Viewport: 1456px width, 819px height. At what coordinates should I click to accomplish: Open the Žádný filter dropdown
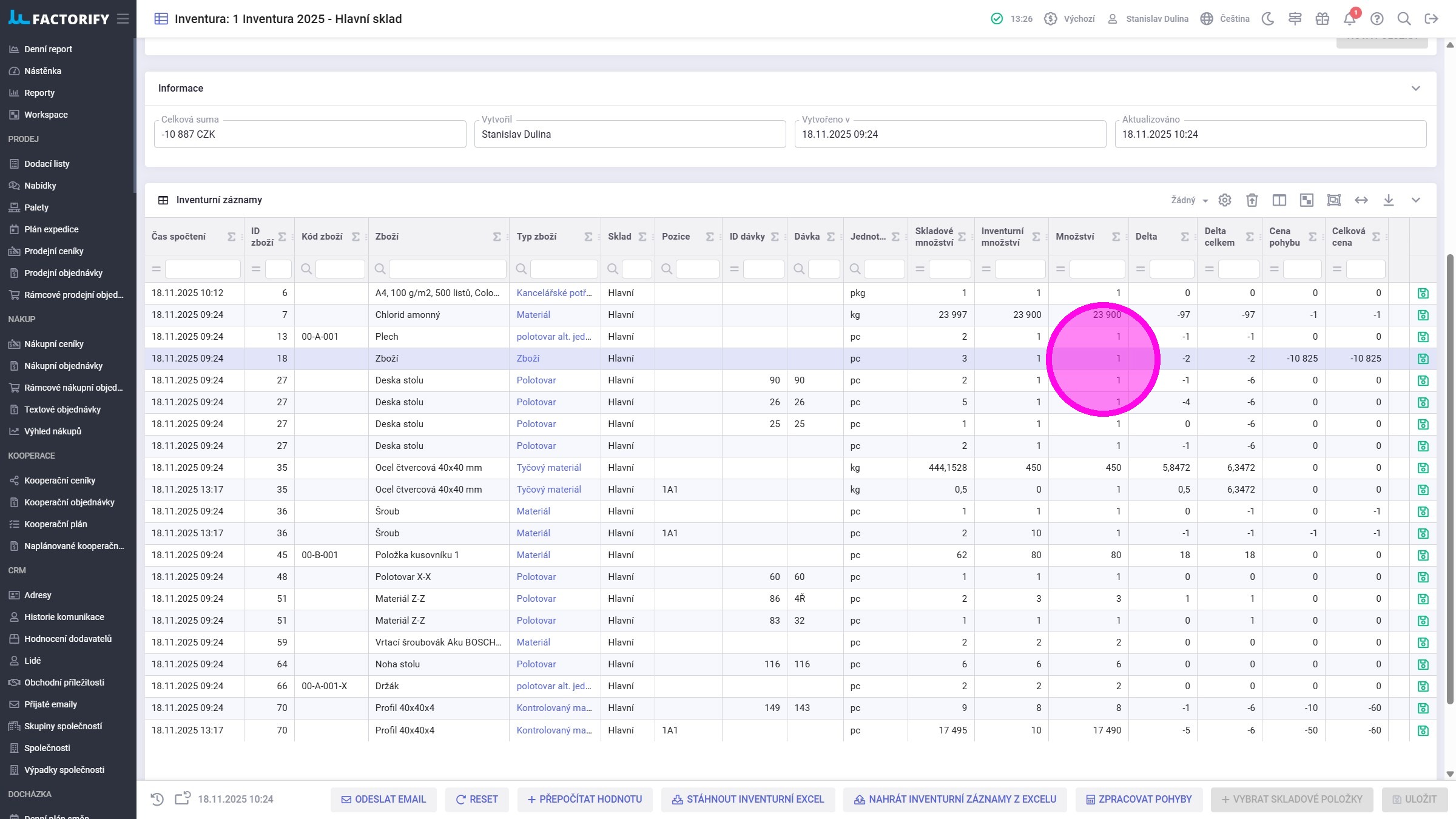(1189, 200)
